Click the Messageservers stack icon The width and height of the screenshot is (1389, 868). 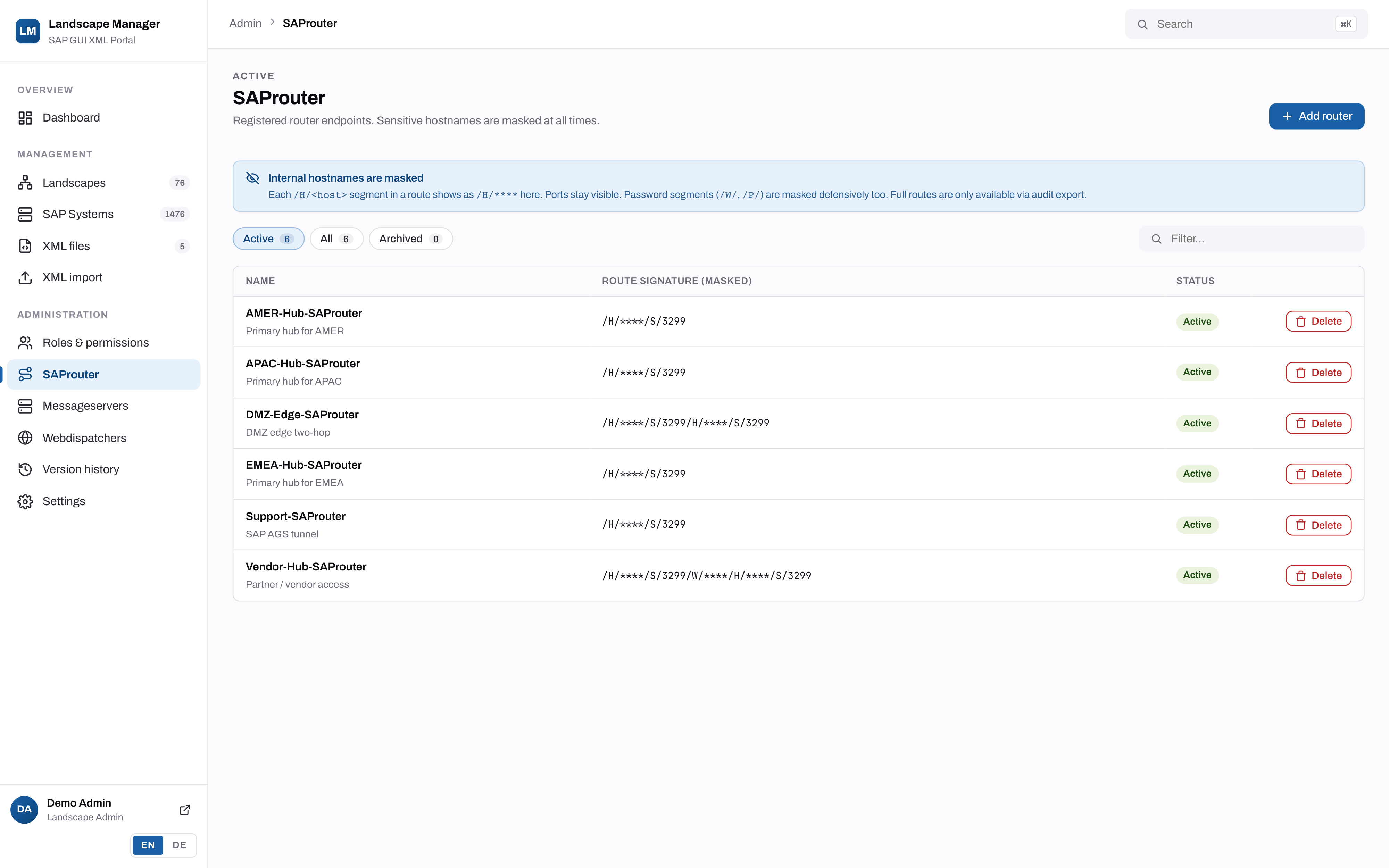pyautogui.click(x=25, y=406)
